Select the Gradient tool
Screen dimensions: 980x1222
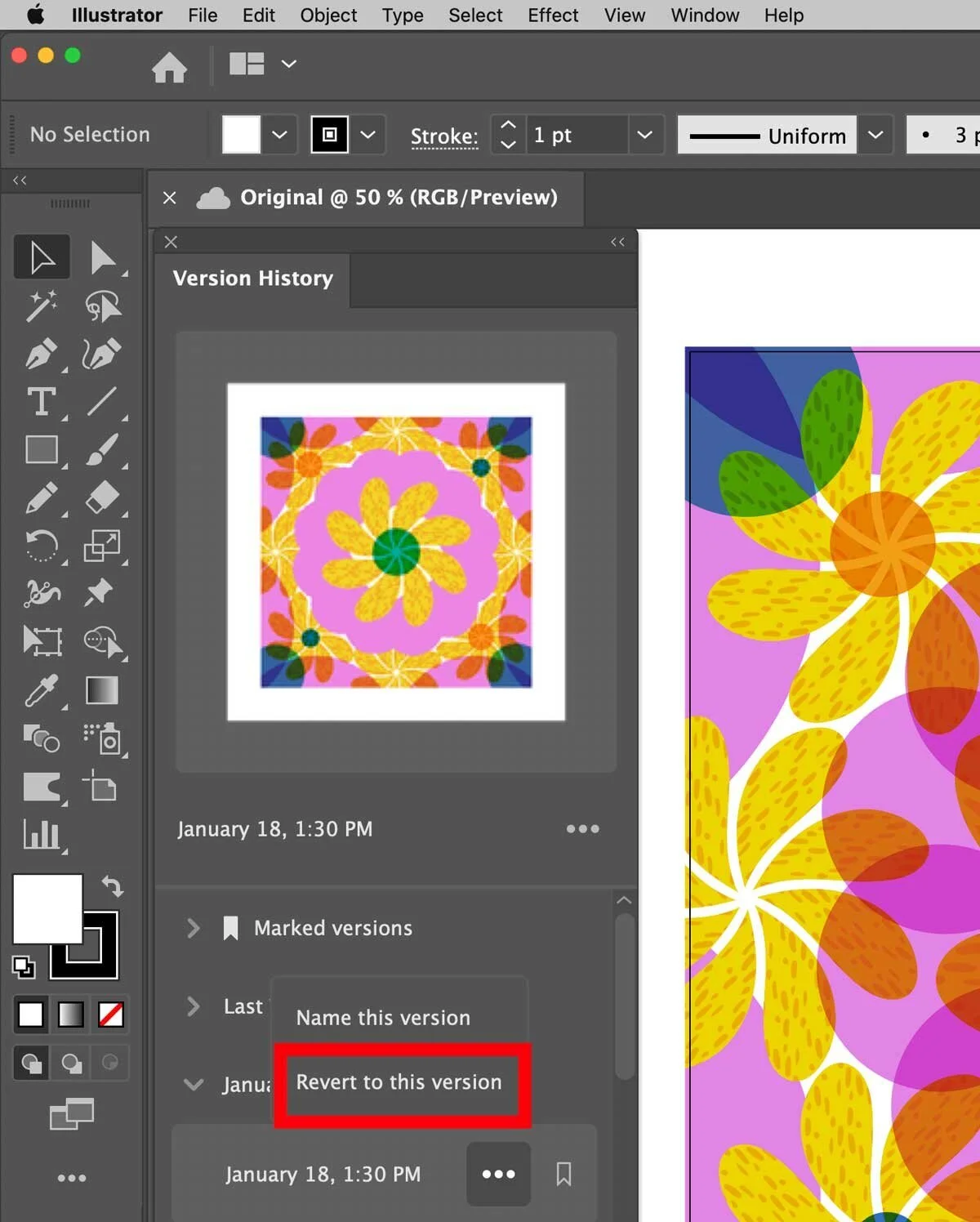point(102,690)
